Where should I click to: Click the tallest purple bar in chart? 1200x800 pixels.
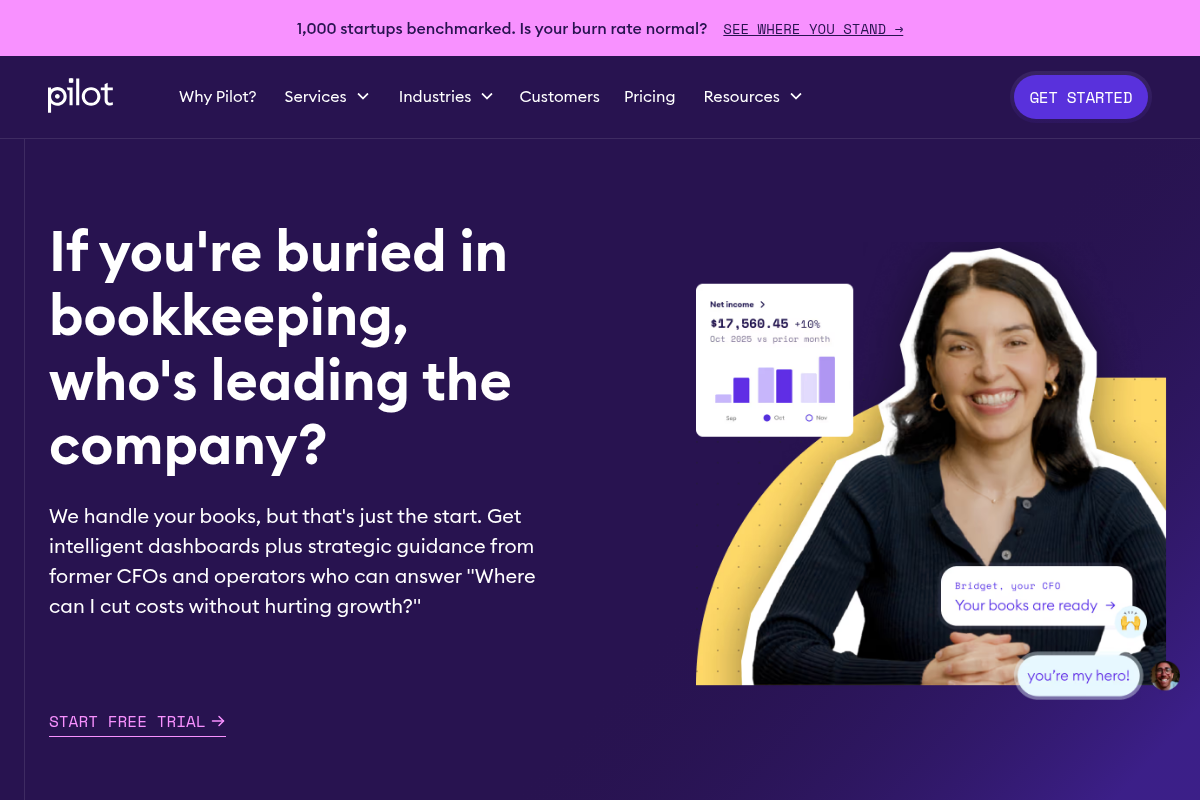pyautogui.click(x=827, y=380)
